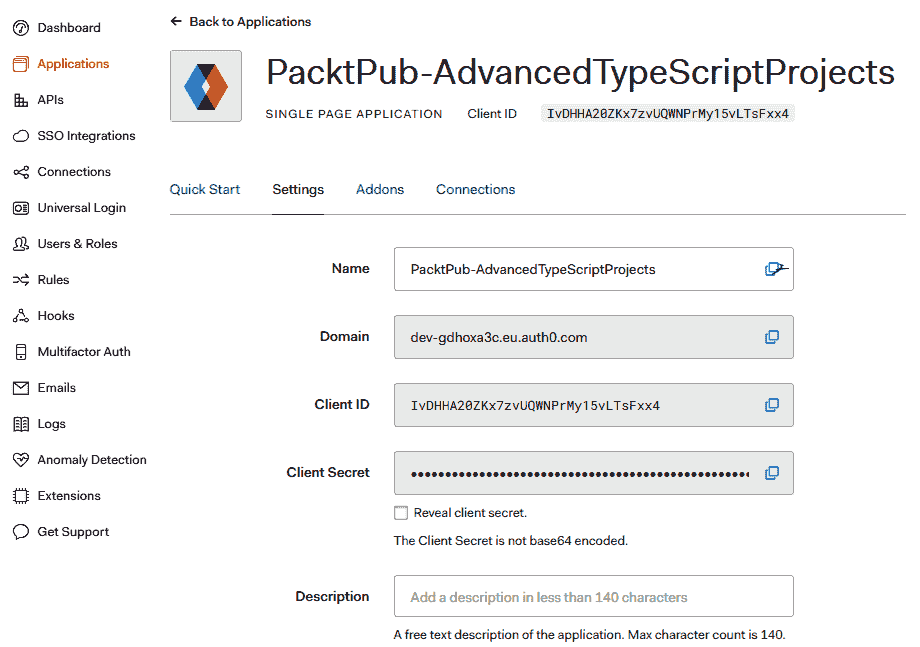The image size is (920, 647).
Task: Click the Extensions chip icon
Action: tap(21, 496)
